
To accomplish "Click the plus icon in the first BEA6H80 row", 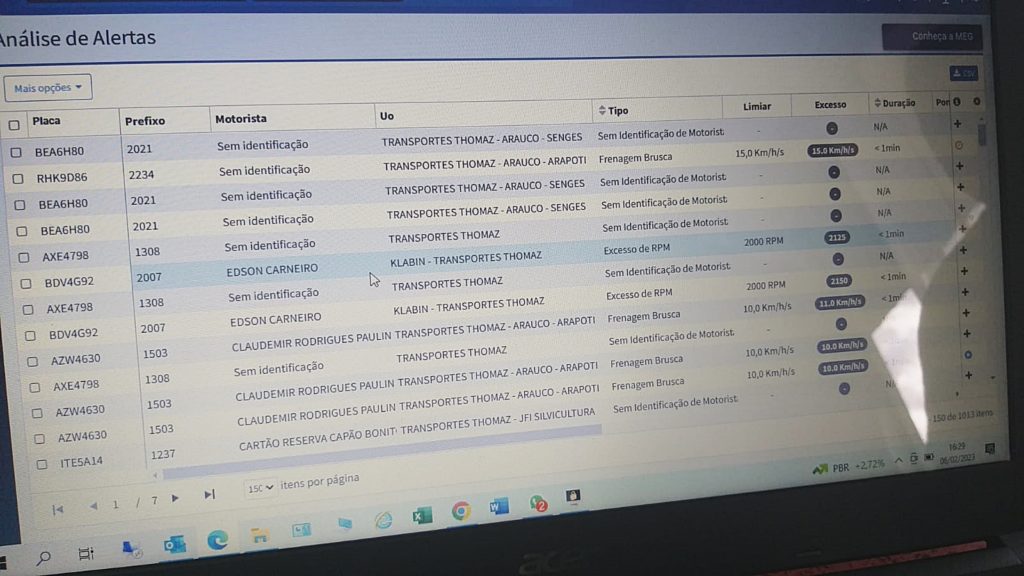I will point(957,124).
